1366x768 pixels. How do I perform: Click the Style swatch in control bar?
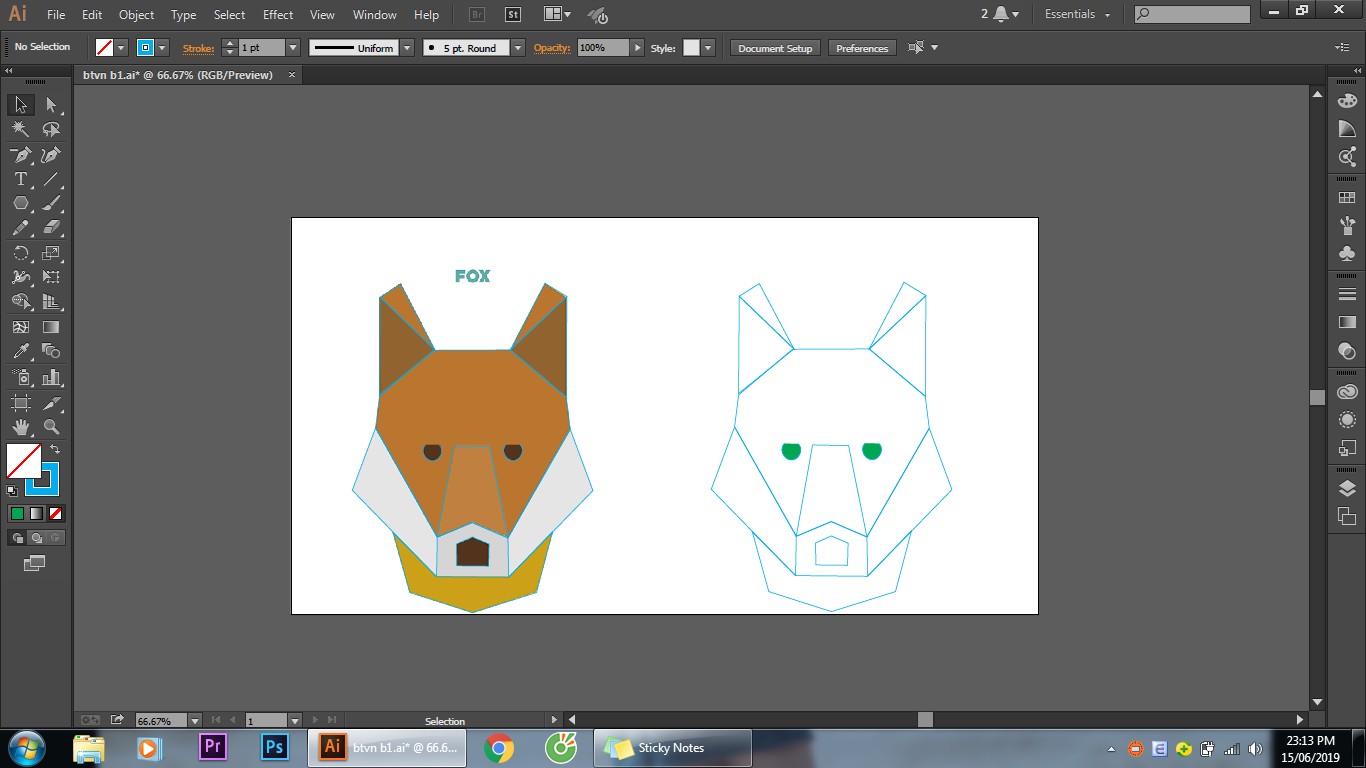[x=691, y=48]
